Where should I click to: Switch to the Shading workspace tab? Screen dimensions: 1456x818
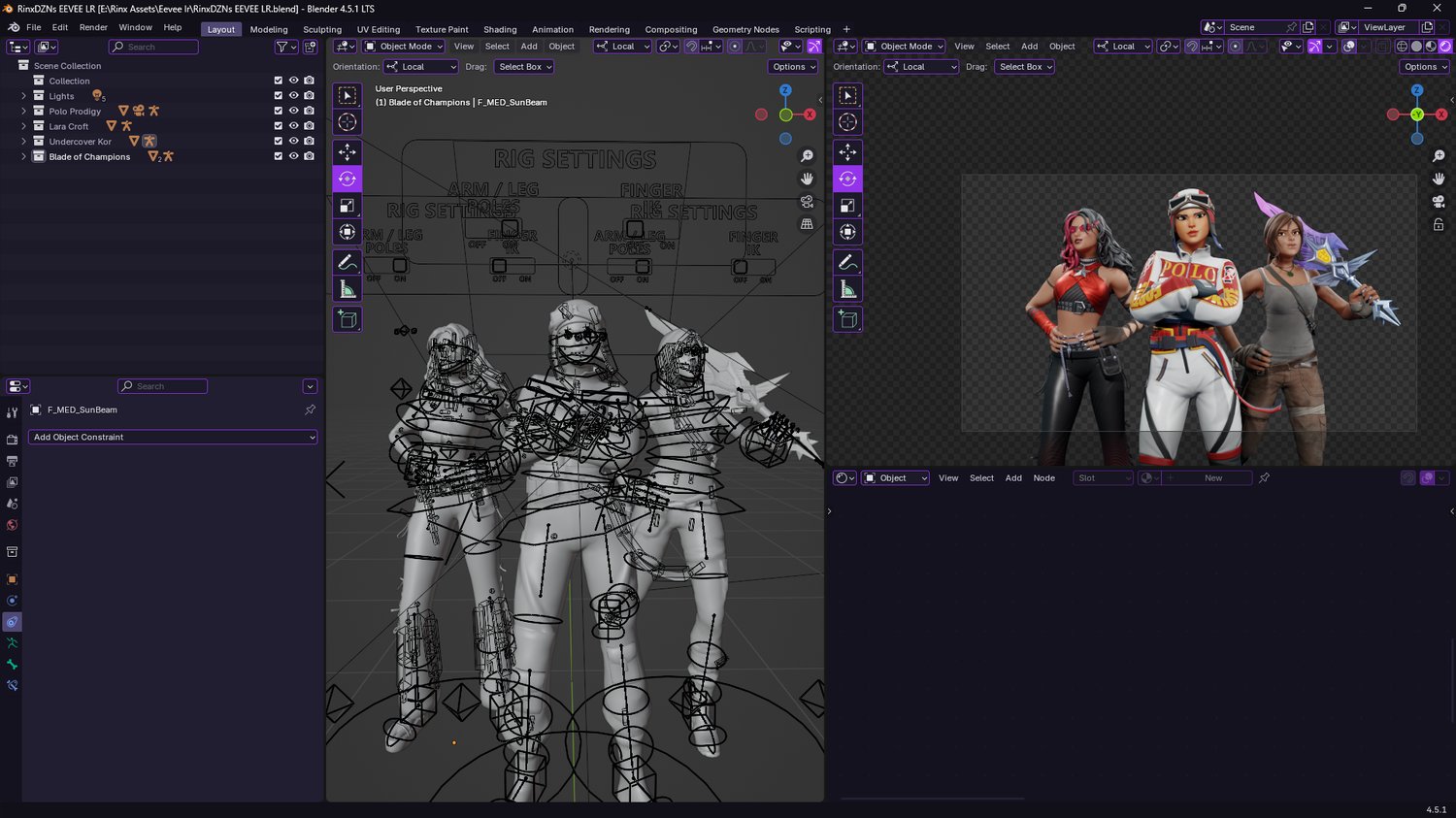[500, 29]
